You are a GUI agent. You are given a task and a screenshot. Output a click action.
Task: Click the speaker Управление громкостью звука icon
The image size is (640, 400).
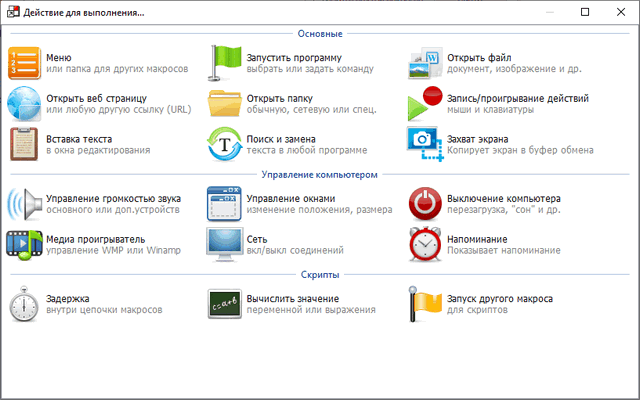tap(24, 204)
